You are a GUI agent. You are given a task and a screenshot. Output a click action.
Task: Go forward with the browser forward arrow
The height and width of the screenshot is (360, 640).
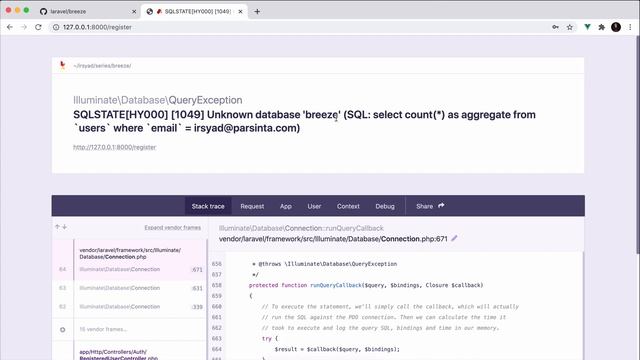[24, 27]
